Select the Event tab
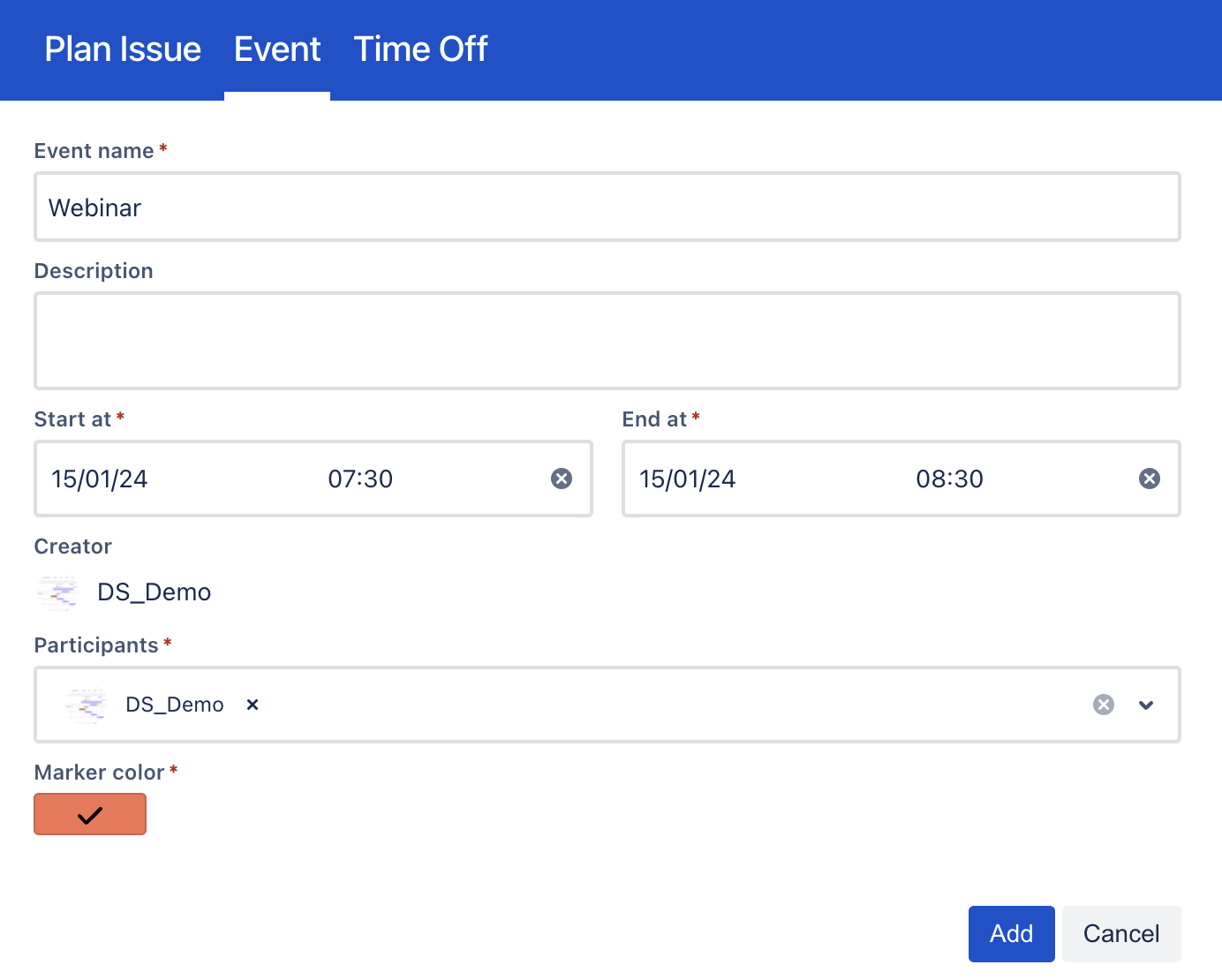This screenshot has height=980, width=1222. (277, 49)
